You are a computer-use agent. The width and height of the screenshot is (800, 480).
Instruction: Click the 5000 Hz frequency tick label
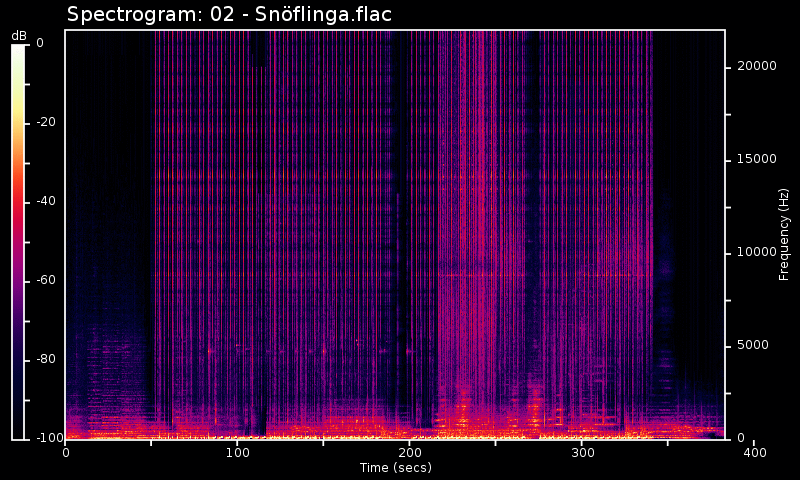pos(752,345)
